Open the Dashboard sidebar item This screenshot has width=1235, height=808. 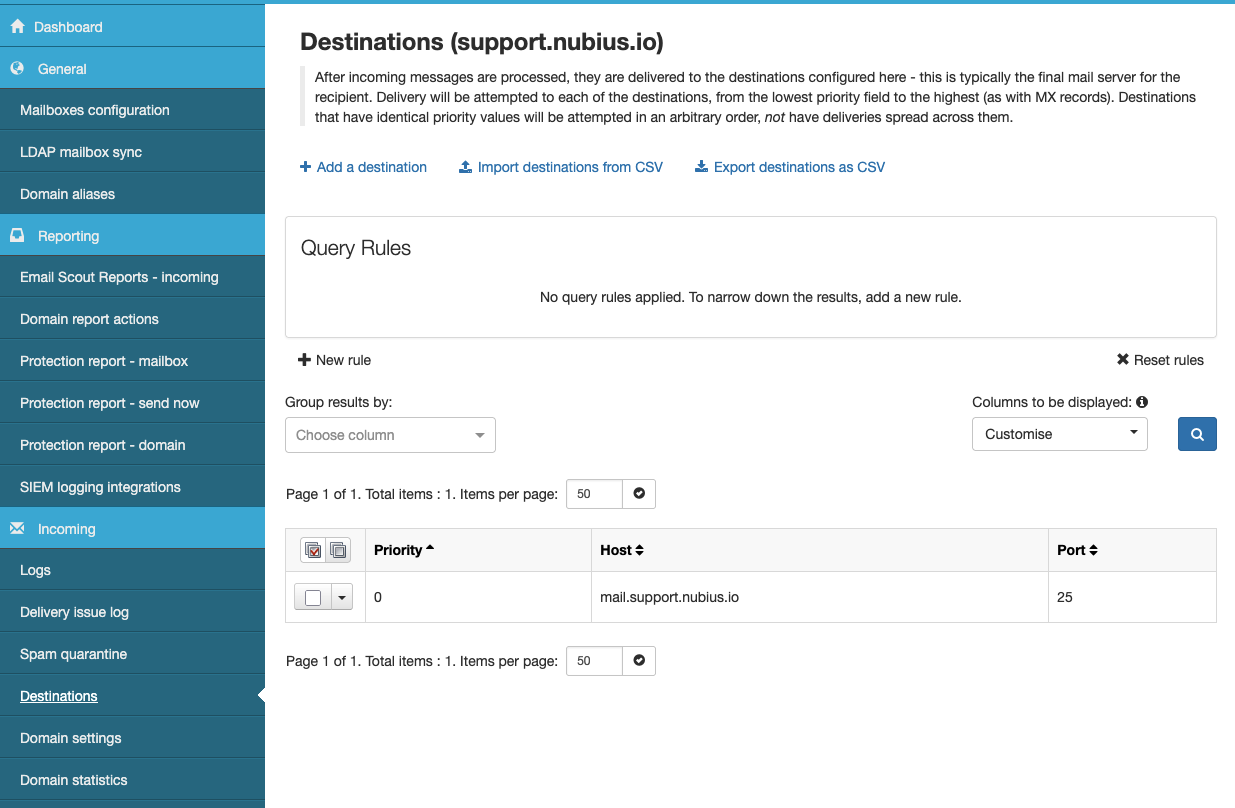tap(68, 27)
